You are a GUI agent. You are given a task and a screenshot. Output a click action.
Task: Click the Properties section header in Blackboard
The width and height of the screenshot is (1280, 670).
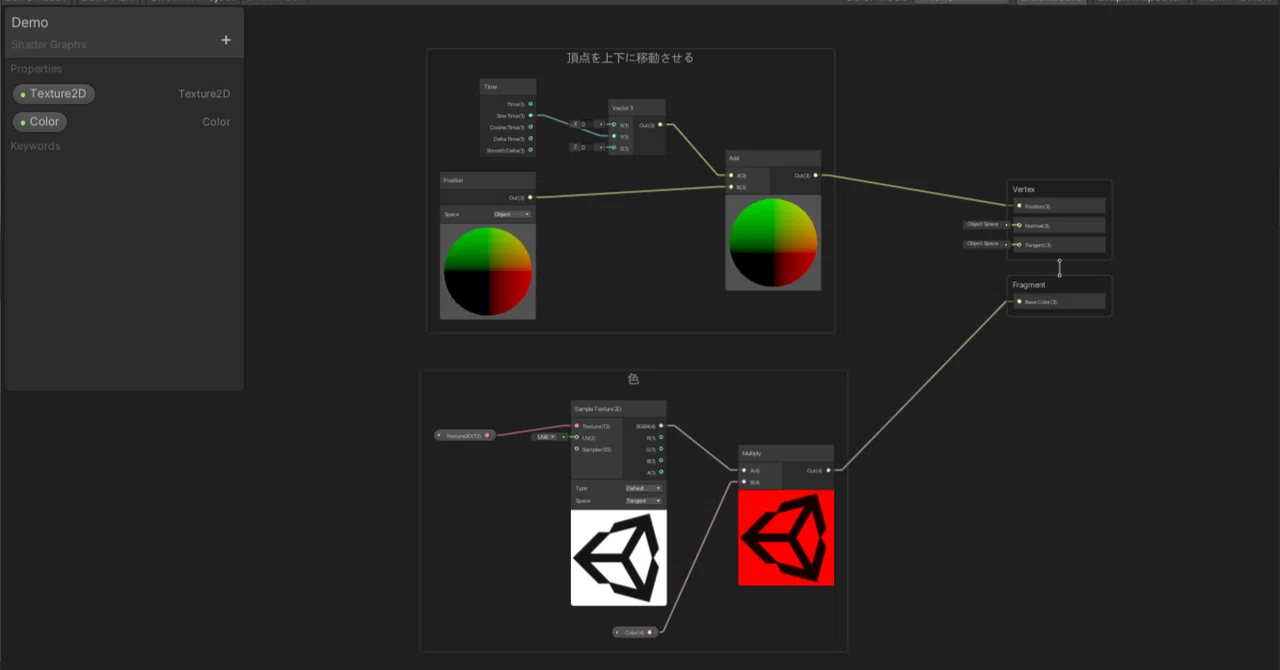coord(36,69)
